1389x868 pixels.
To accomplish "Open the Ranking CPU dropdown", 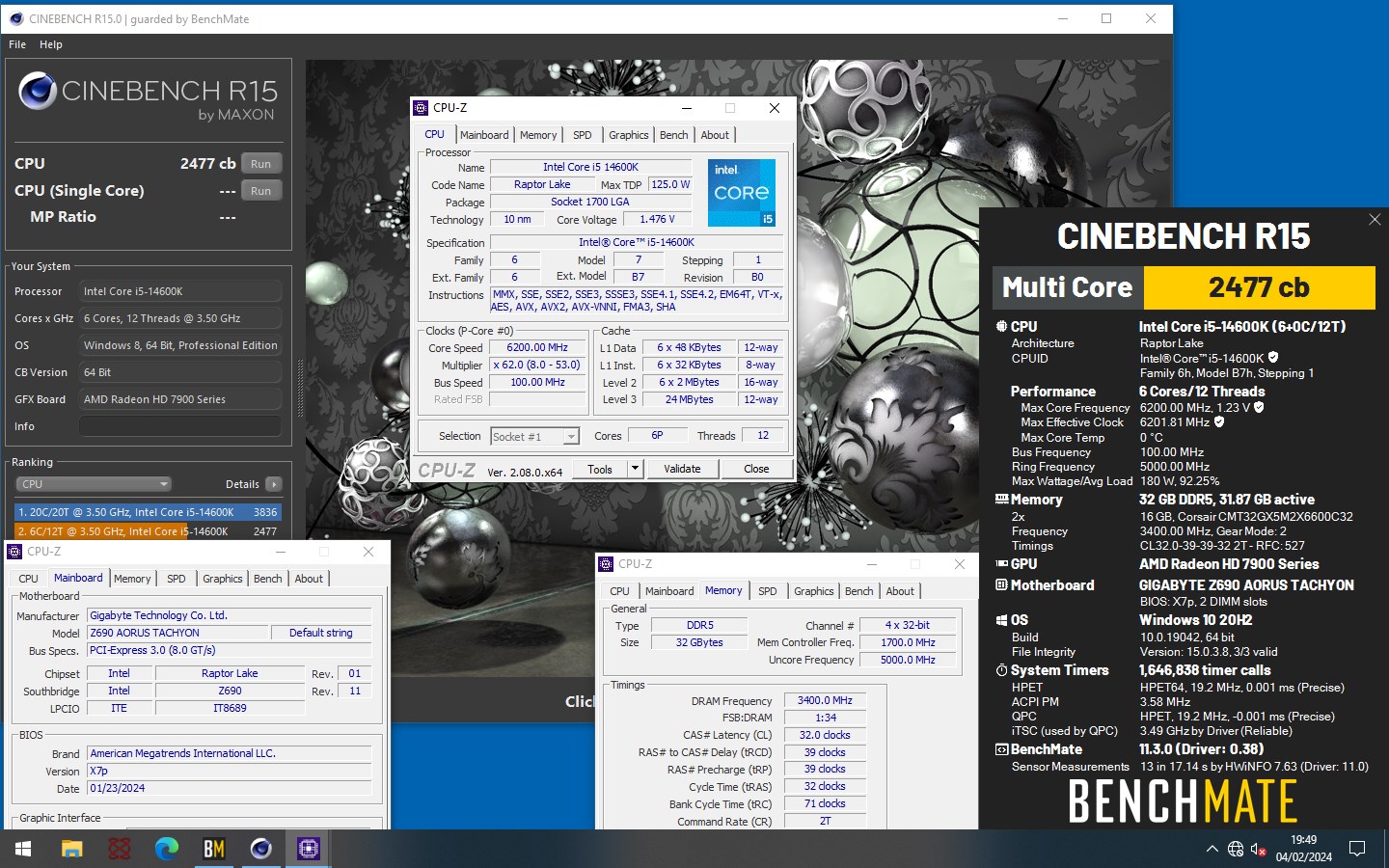I will (94, 484).
